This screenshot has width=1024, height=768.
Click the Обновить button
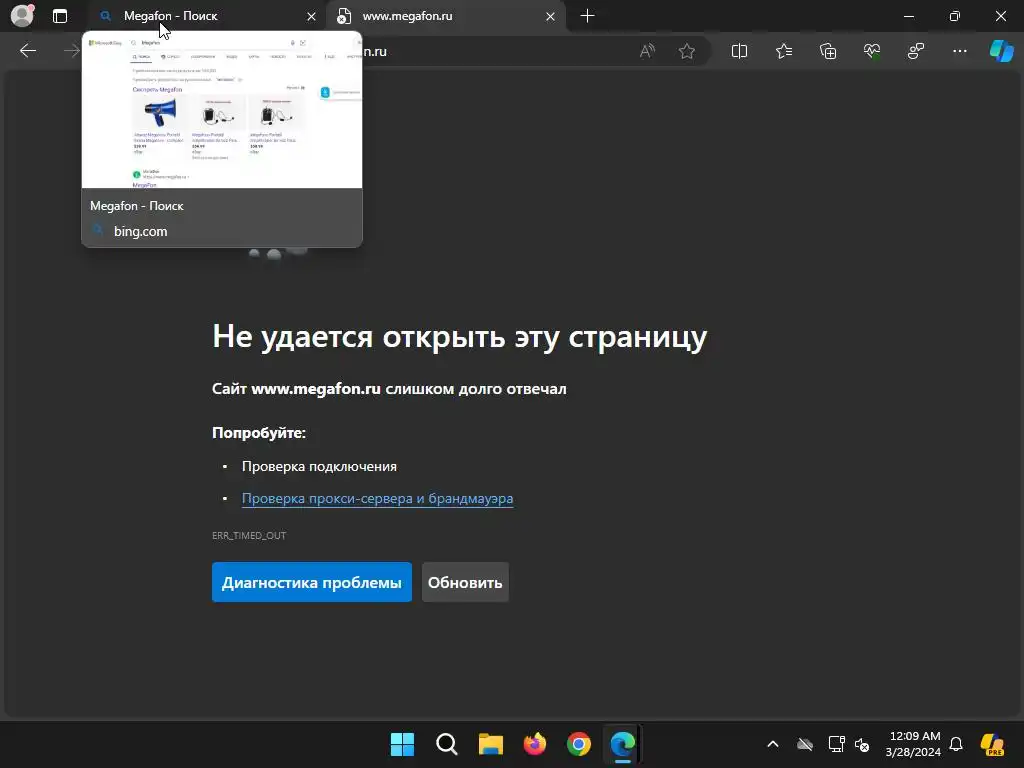tap(465, 582)
